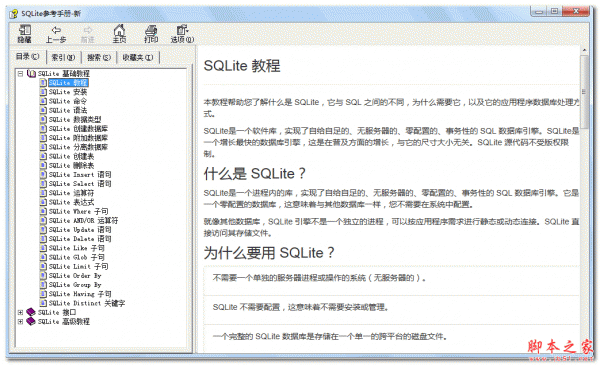Switch to the 目录 tab
Image resolution: width=600 pixels, height=365 pixels.
click(27, 57)
